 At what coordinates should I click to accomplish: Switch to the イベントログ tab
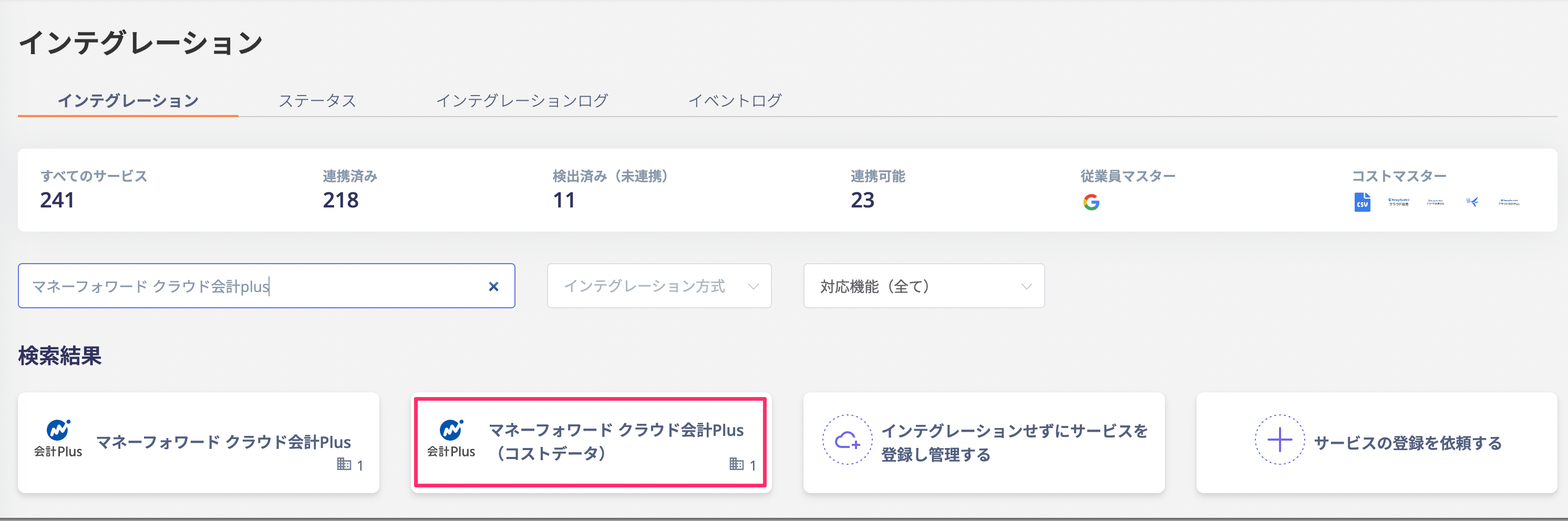pyautogui.click(x=735, y=100)
